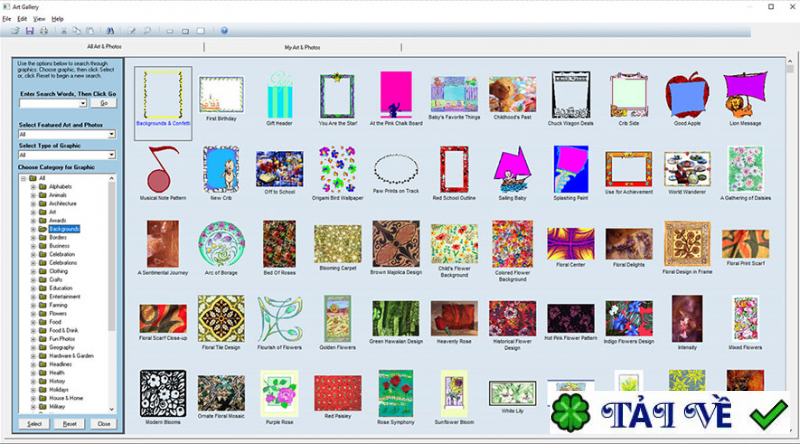The width and height of the screenshot is (800, 444).
Task: Click the Reset button
Action: pyautogui.click(x=69, y=424)
